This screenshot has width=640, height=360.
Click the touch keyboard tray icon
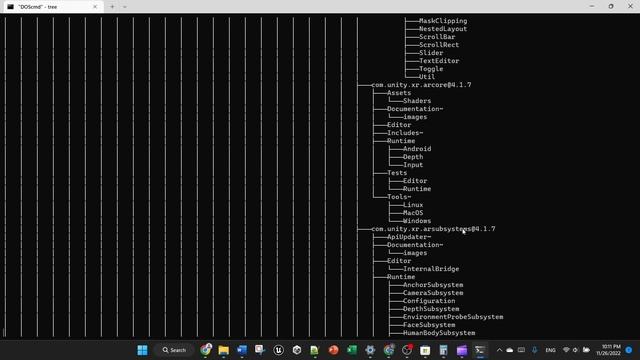point(521,350)
